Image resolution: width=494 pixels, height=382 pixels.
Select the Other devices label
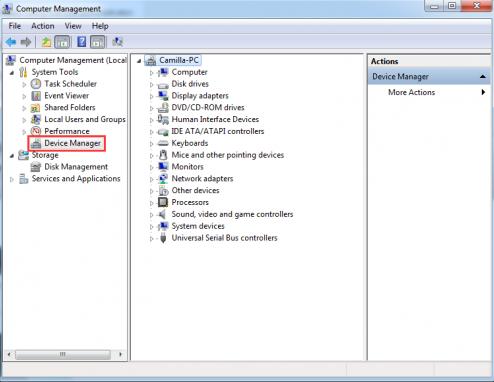coord(195,190)
